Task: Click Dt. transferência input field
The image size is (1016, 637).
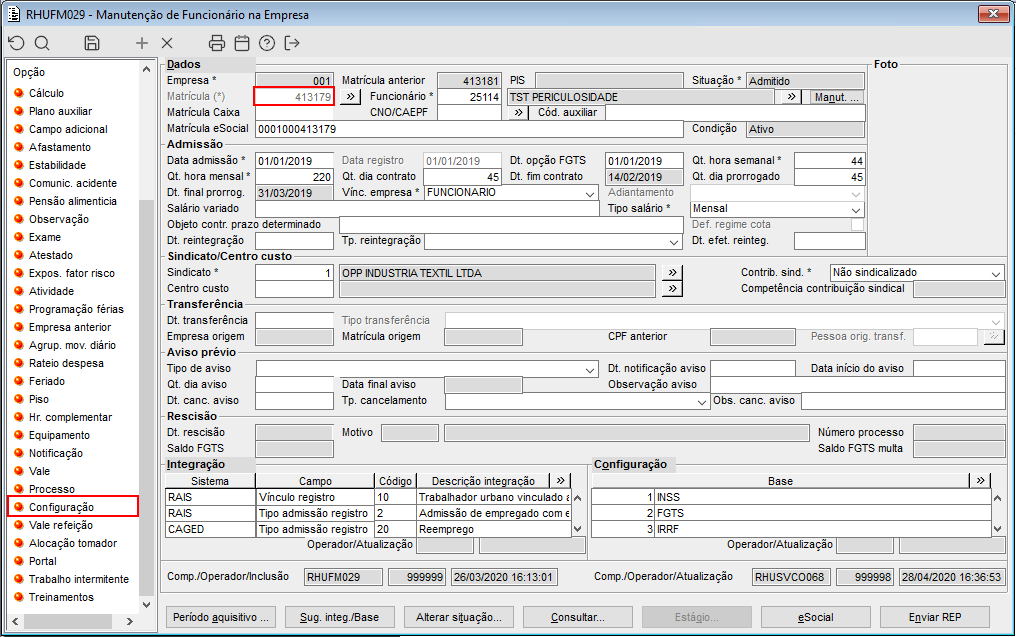Action: click(294, 321)
